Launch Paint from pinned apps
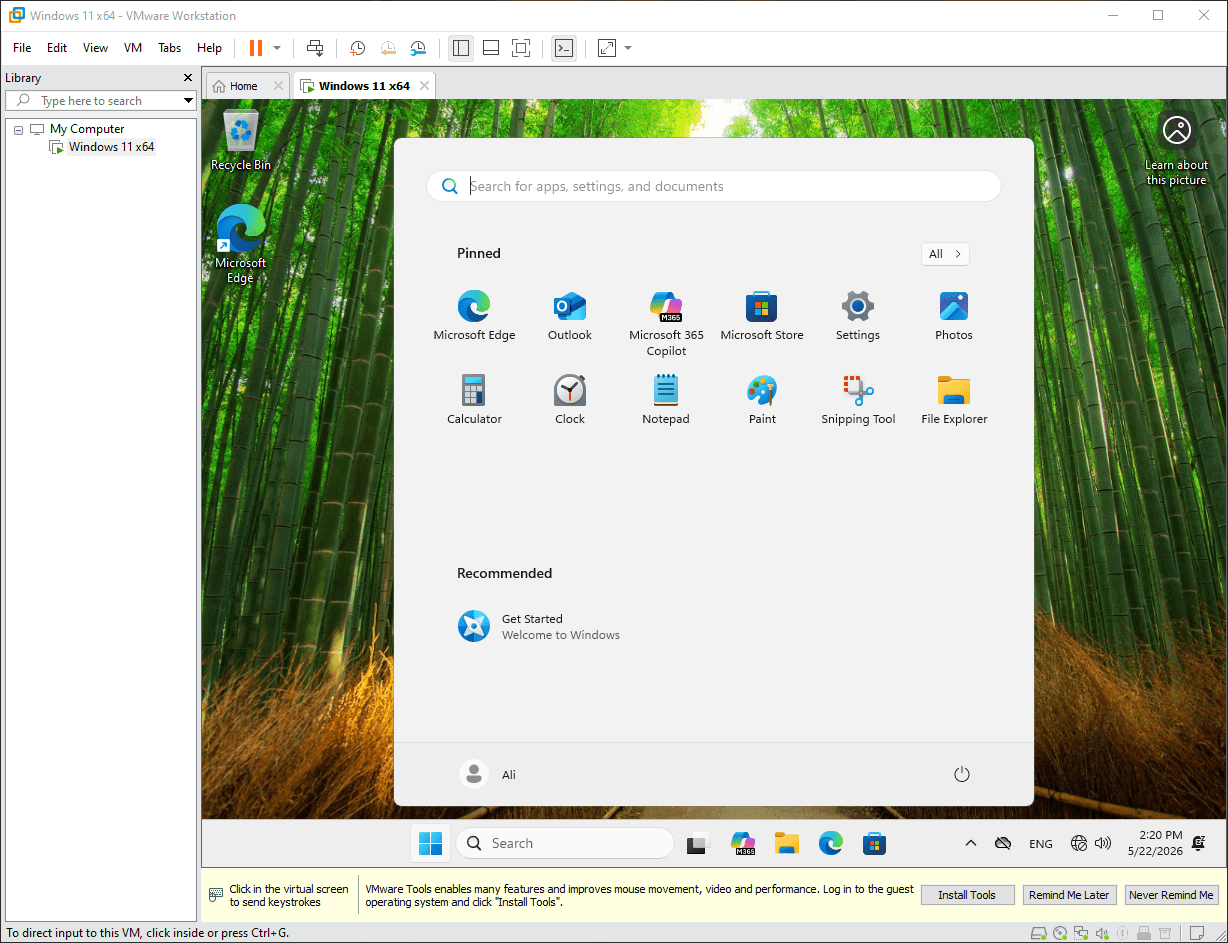Viewport: 1228px width, 943px height. [x=762, y=400]
